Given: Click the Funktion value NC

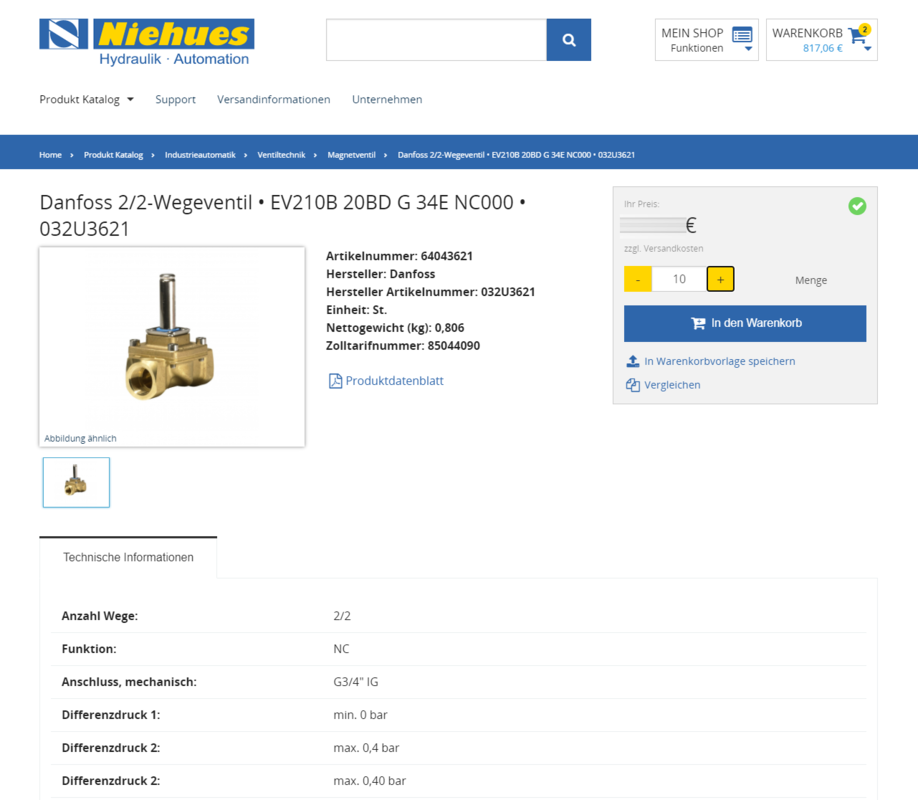Looking at the screenshot, I should pyautogui.click(x=341, y=649).
